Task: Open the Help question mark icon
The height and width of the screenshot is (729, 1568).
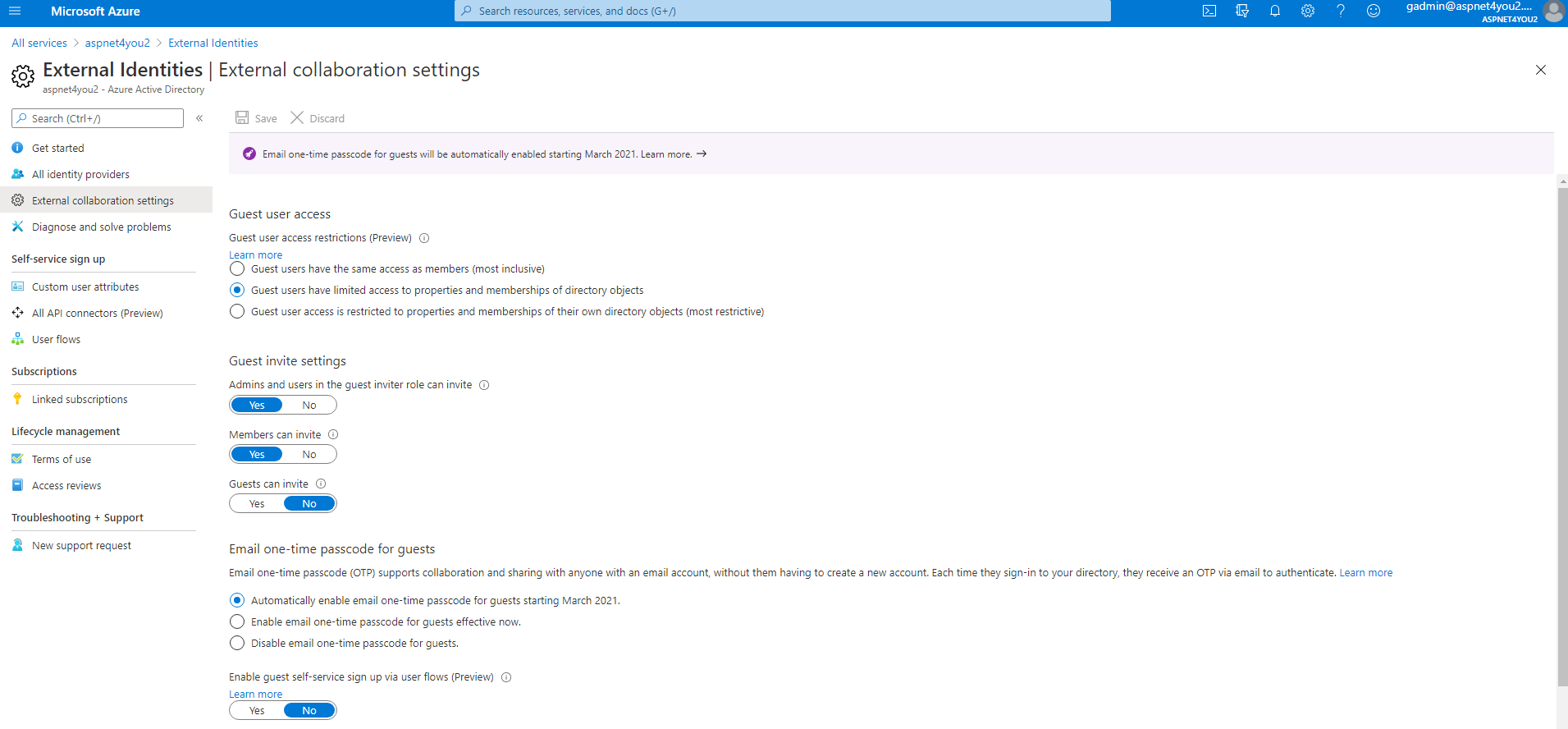Action: (x=1341, y=11)
